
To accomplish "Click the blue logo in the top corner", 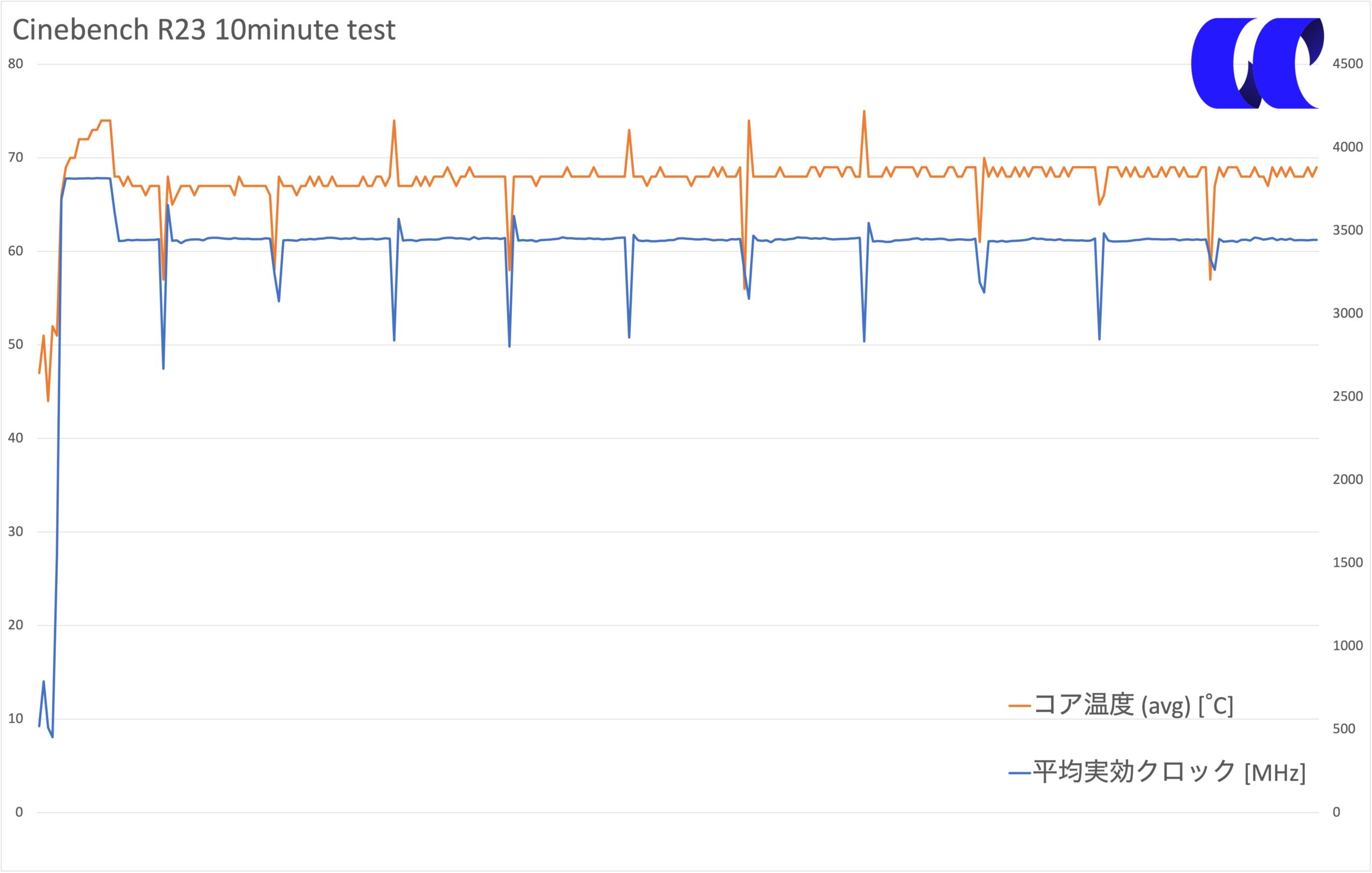I will point(1258,63).
